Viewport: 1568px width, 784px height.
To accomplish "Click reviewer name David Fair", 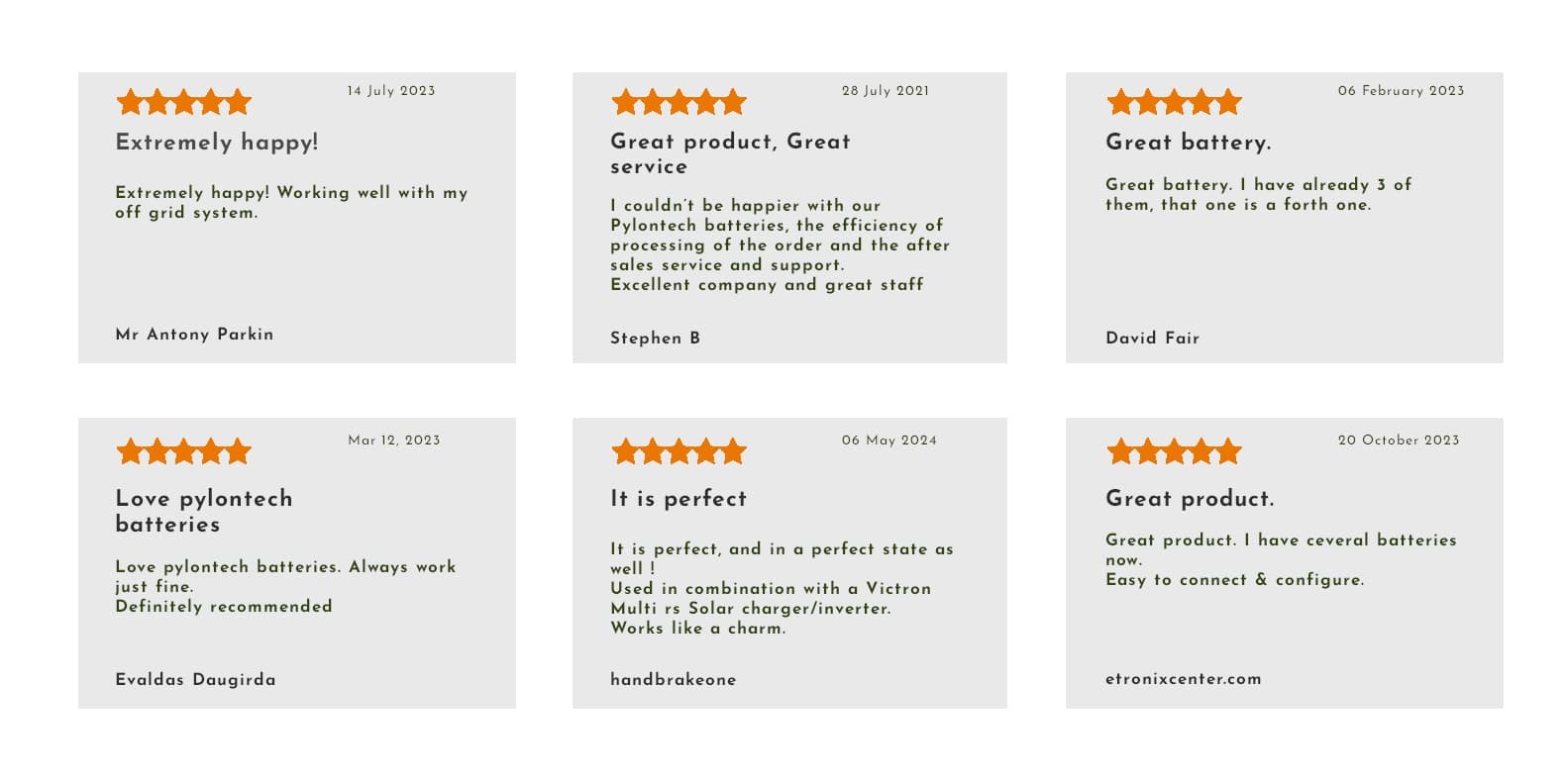I will tap(1152, 338).
